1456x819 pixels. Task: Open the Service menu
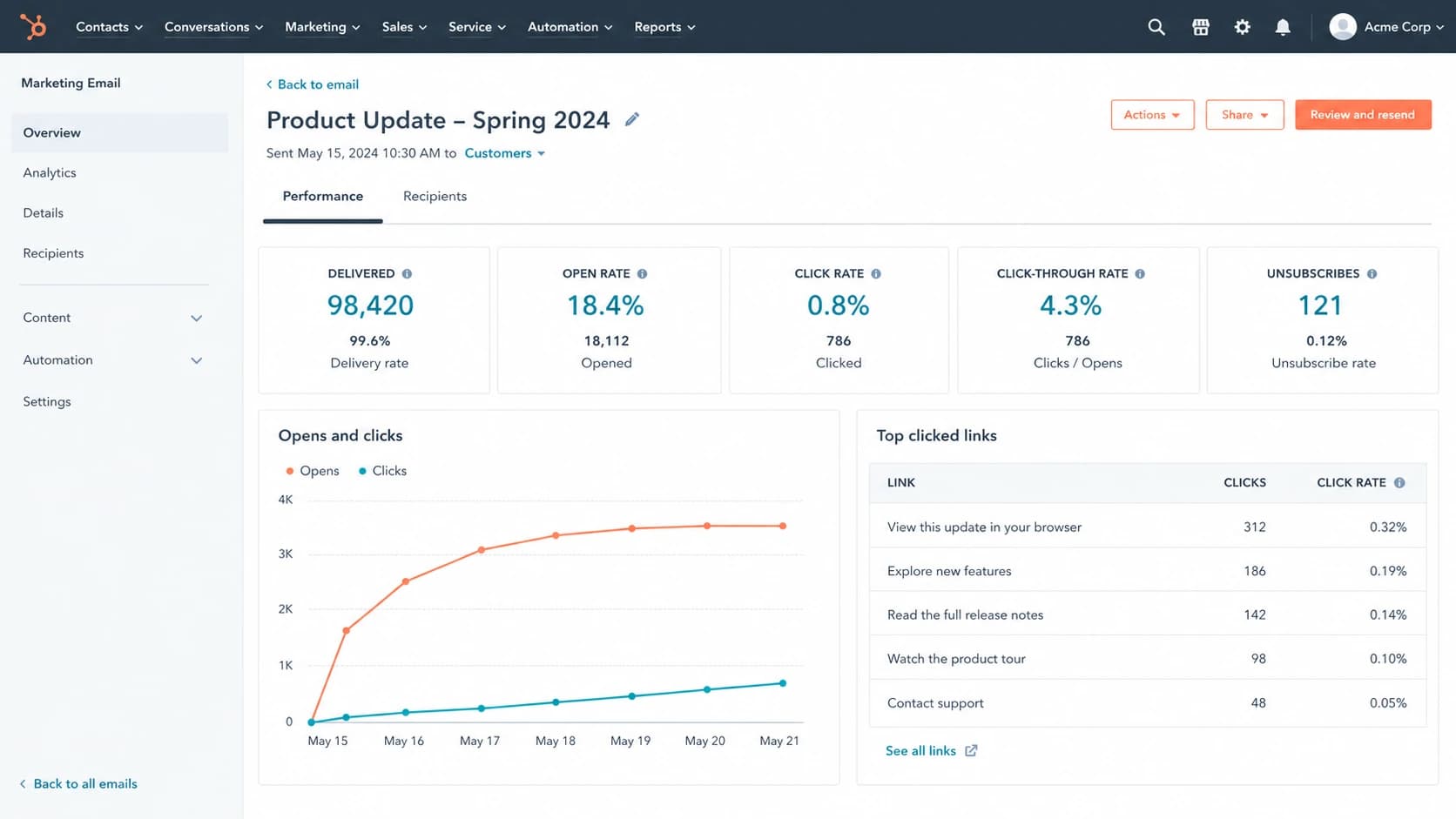[x=477, y=27]
